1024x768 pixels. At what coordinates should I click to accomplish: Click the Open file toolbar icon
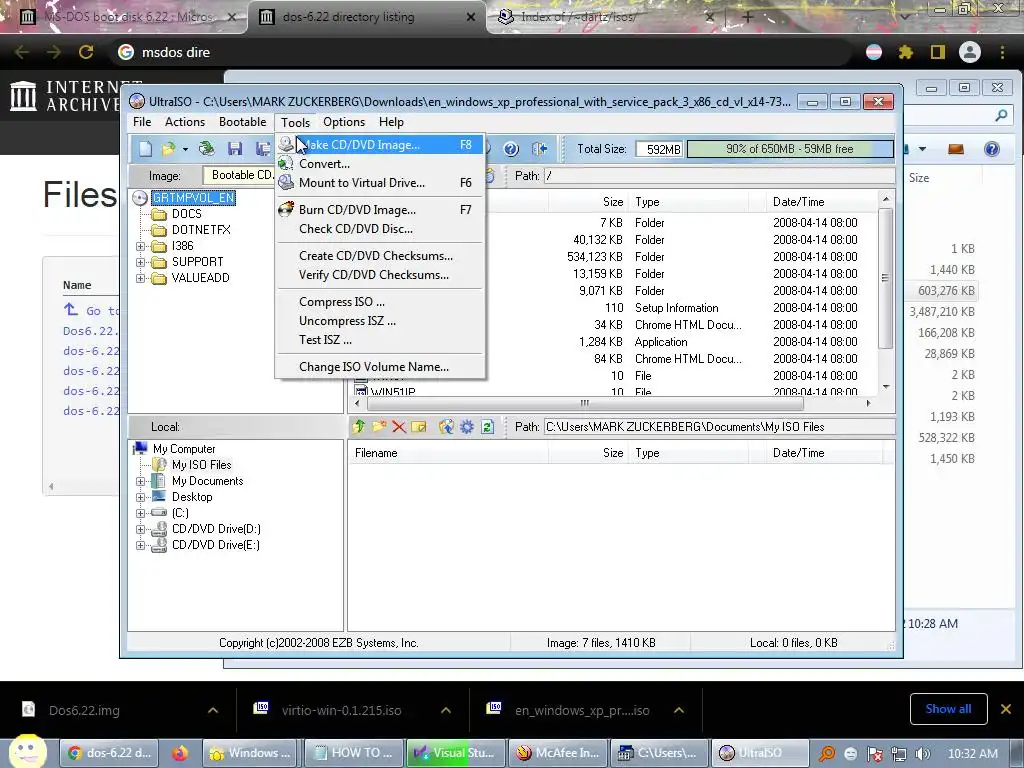[x=168, y=149]
